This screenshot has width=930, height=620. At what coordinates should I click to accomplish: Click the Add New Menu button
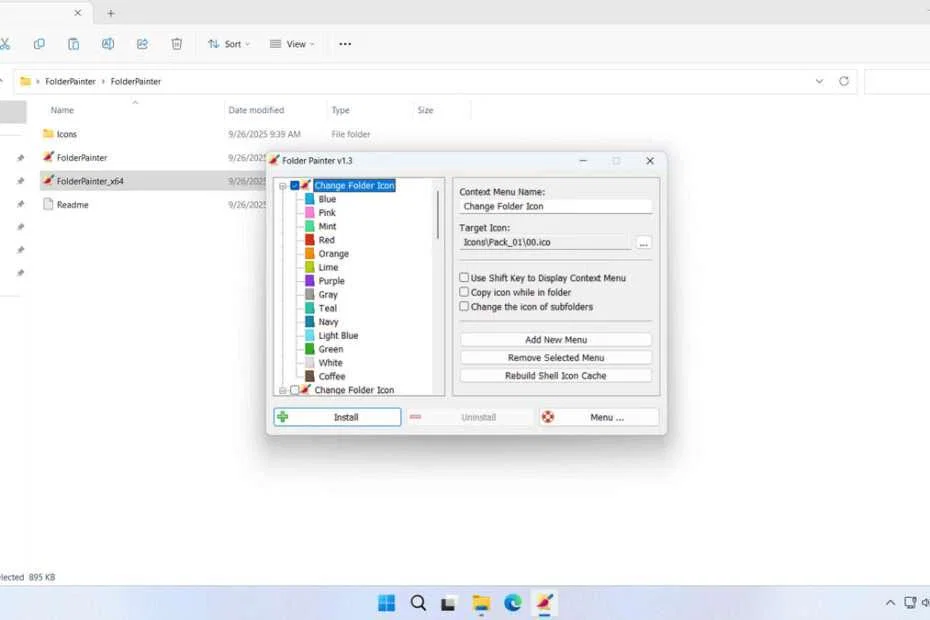[x=555, y=339]
